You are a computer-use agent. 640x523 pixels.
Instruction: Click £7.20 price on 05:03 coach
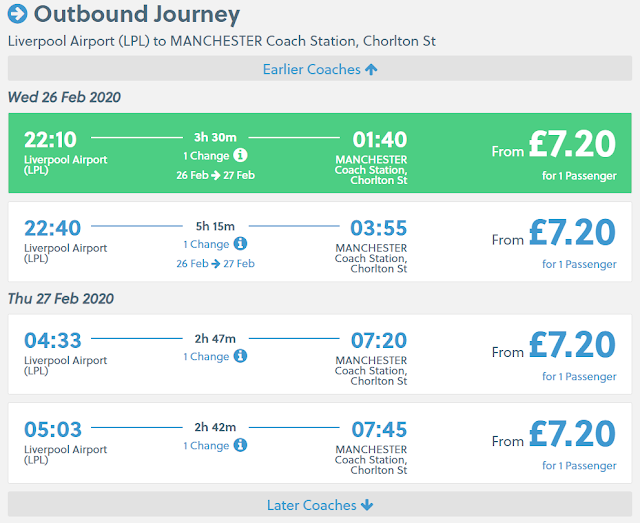[572, 434]
